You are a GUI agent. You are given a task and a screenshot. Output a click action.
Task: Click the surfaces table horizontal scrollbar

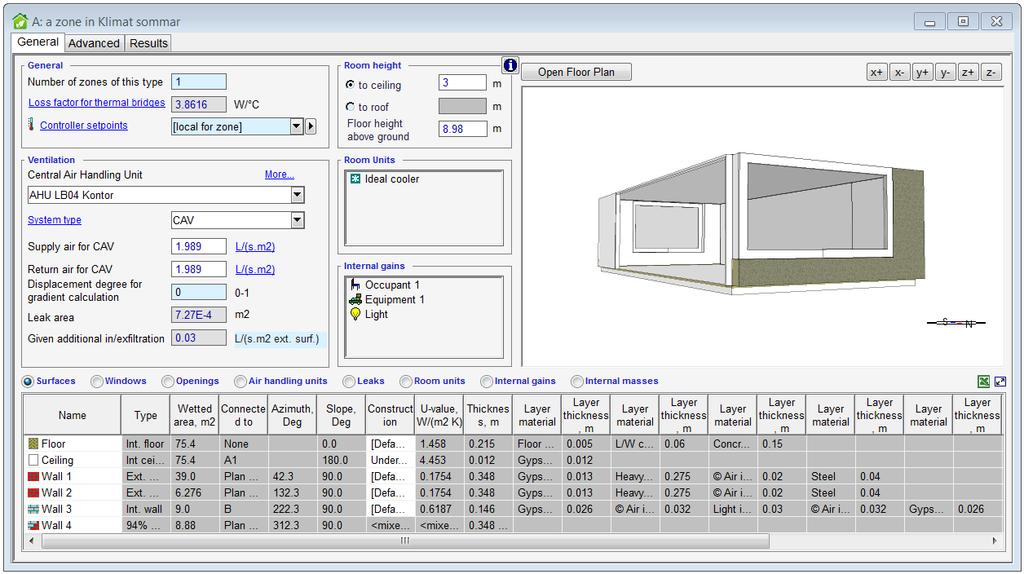(405, 541)
